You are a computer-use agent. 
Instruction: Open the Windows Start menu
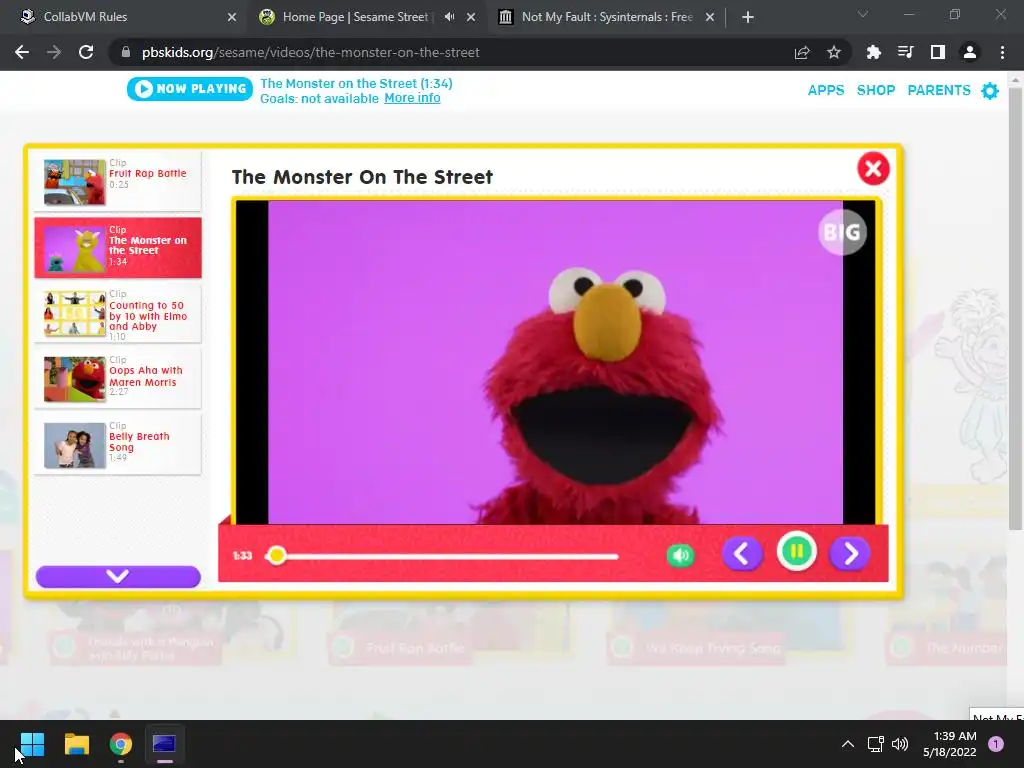(32, 744)
